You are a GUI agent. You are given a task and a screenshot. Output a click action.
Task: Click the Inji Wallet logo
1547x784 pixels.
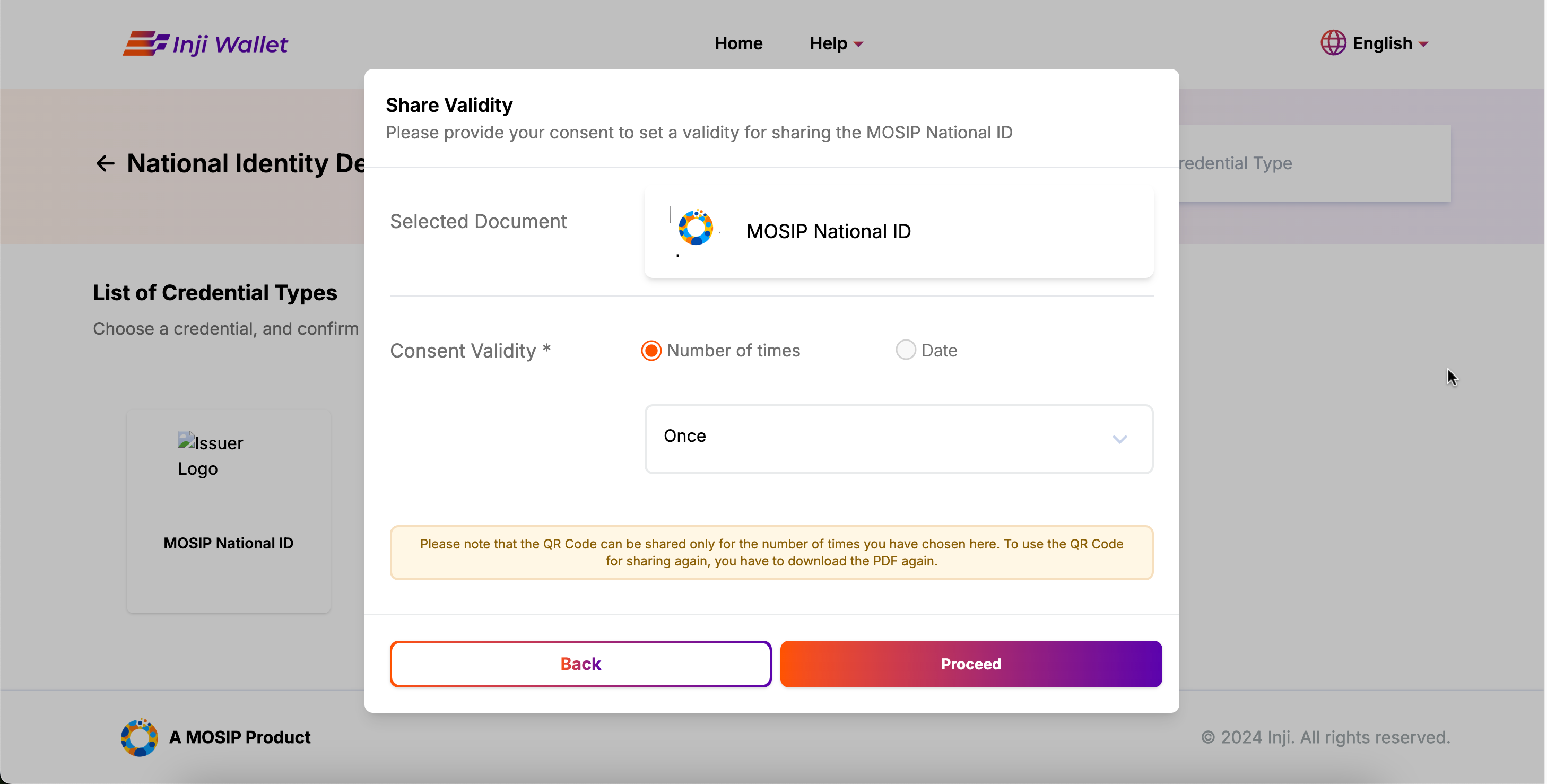[x=205, y=44]
